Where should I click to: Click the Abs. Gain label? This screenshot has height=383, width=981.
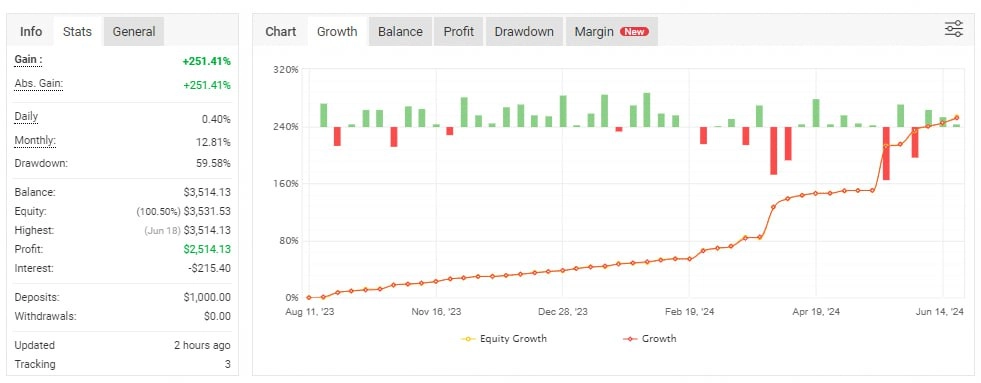coord(38,84)
